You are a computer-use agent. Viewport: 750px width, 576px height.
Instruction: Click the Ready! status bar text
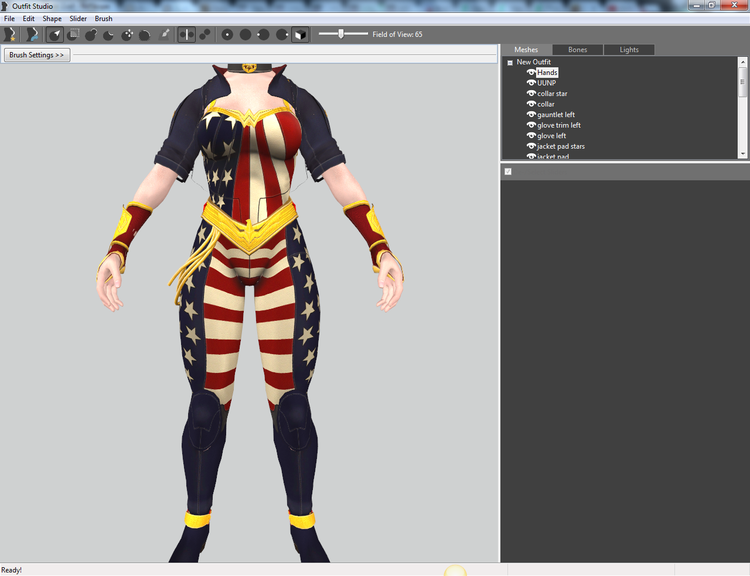click(x=11, y=570)
